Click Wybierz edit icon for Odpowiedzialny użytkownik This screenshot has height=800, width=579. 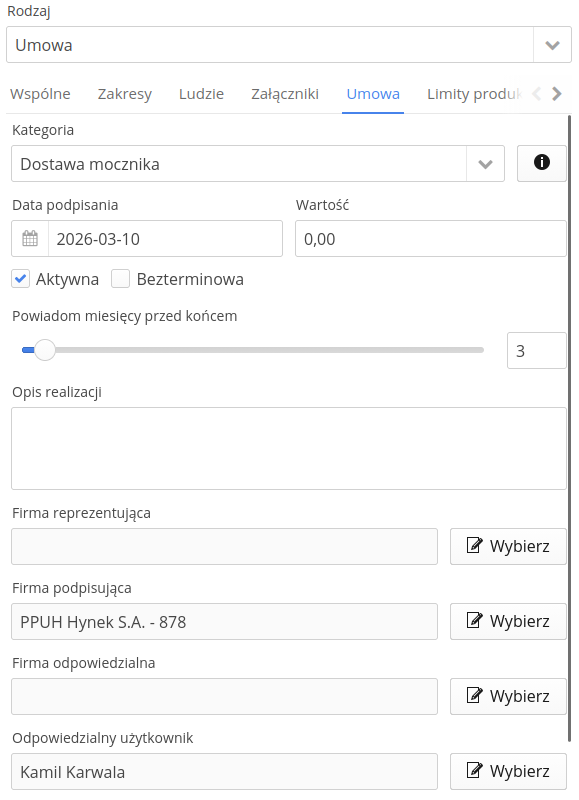point(474,770)
